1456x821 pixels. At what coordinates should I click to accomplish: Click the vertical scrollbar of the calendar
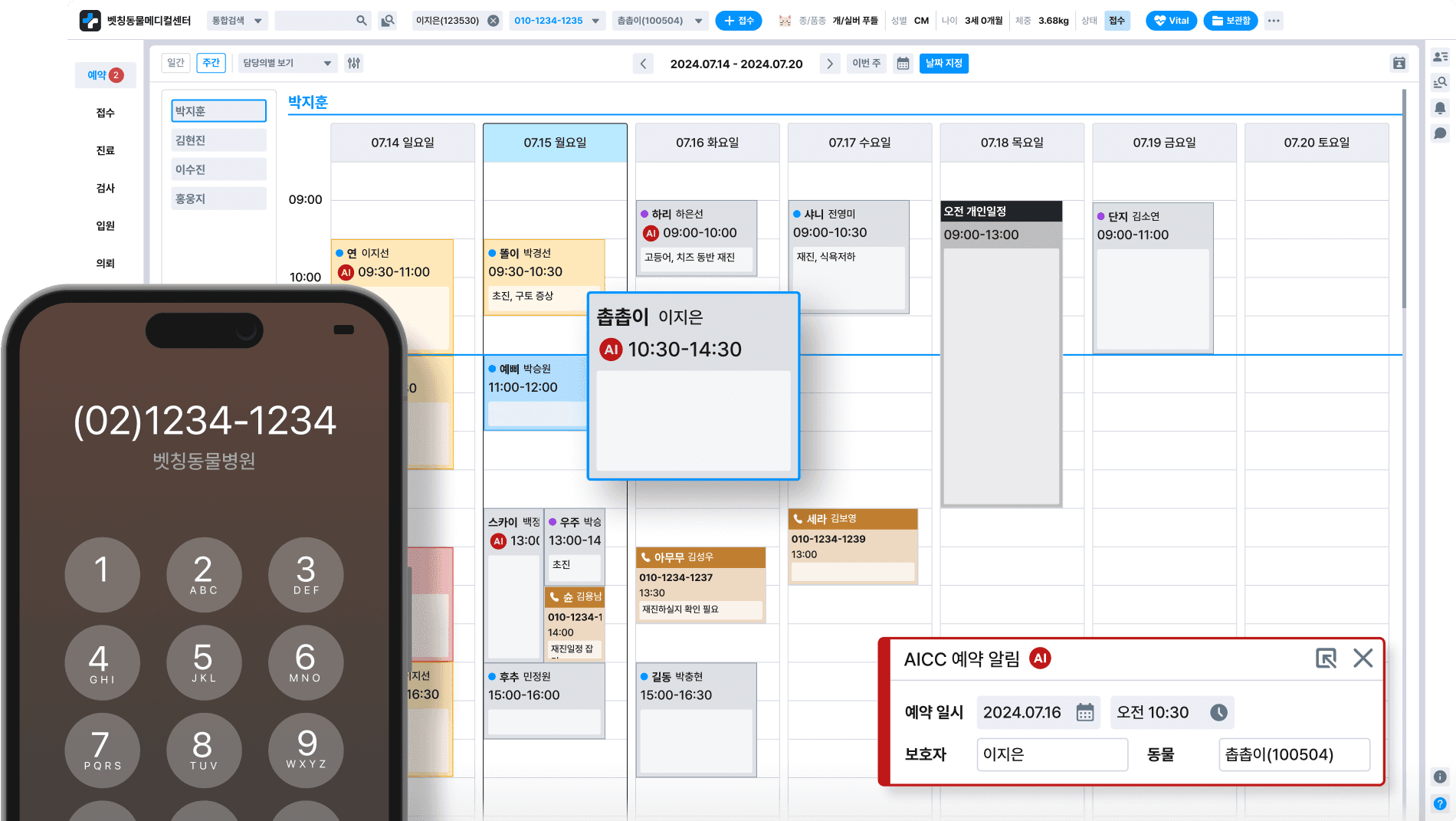click(x=1404, y=199)
